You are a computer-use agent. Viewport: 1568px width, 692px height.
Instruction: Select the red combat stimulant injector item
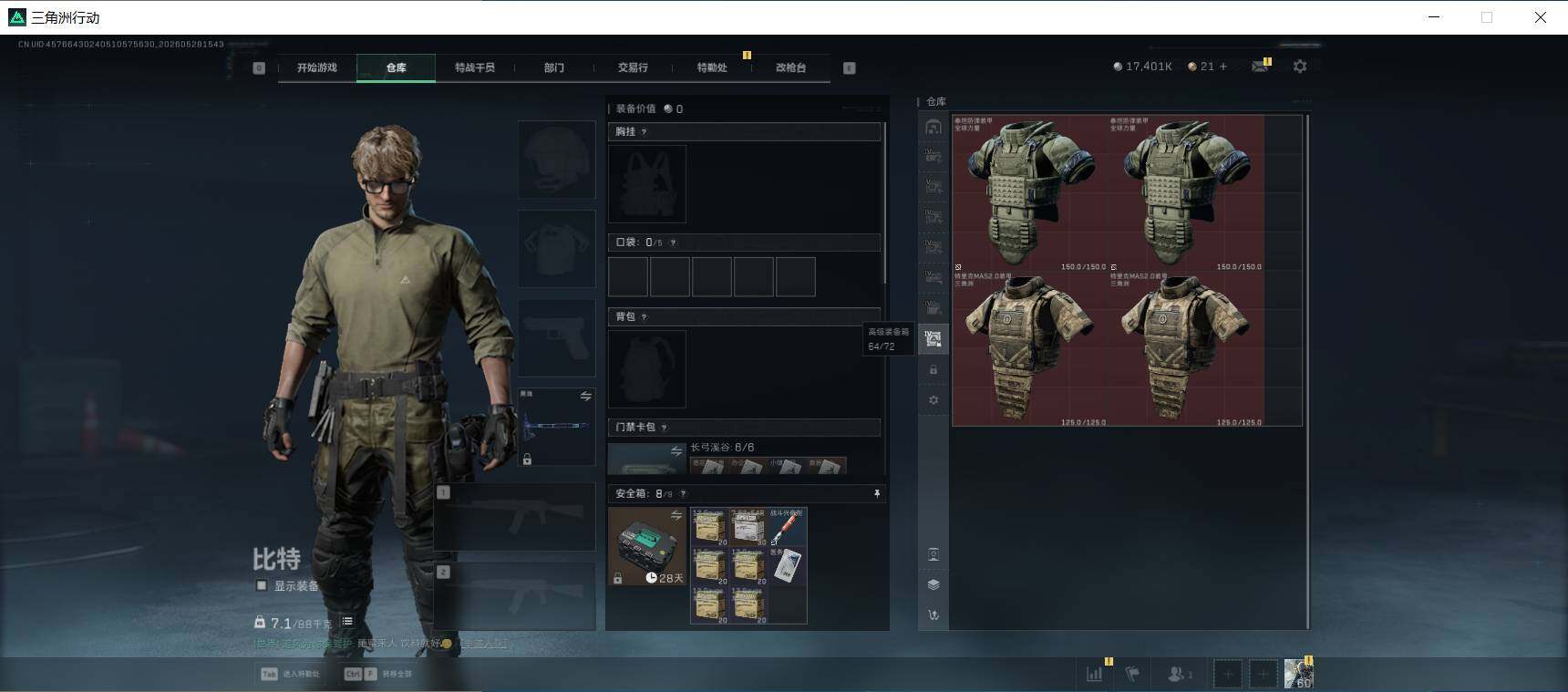click(x=788, y=527)
